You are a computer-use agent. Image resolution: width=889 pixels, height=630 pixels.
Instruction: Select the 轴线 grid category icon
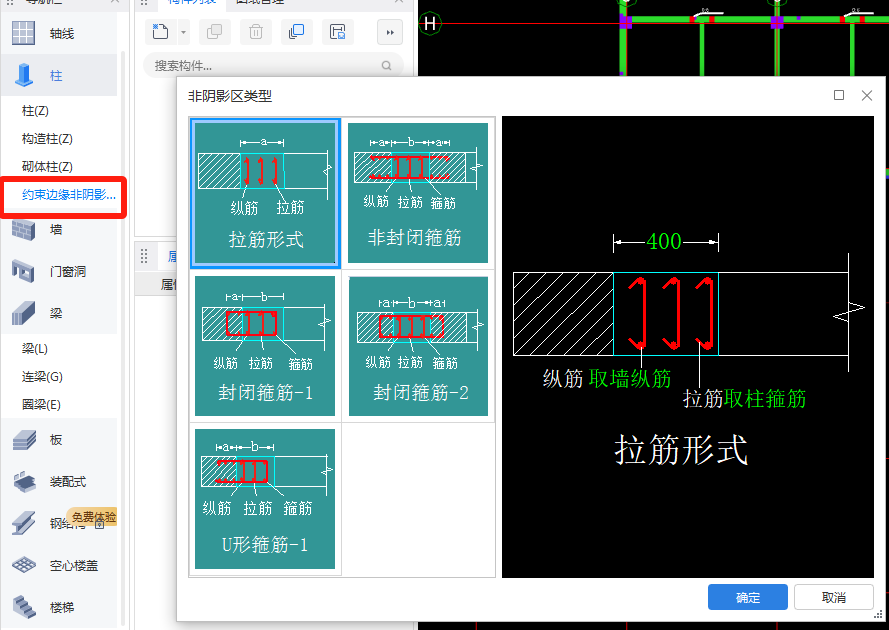(23, 33)
